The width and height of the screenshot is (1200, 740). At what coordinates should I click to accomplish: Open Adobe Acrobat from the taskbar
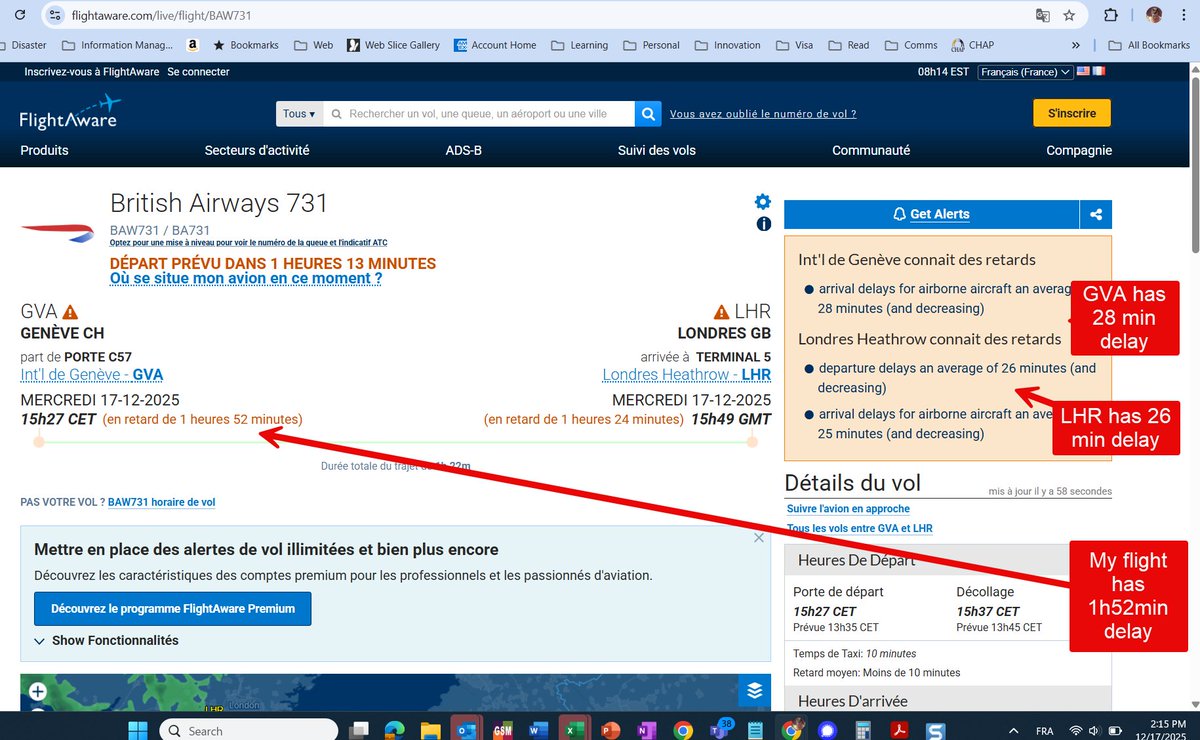[x=899, y=731]
